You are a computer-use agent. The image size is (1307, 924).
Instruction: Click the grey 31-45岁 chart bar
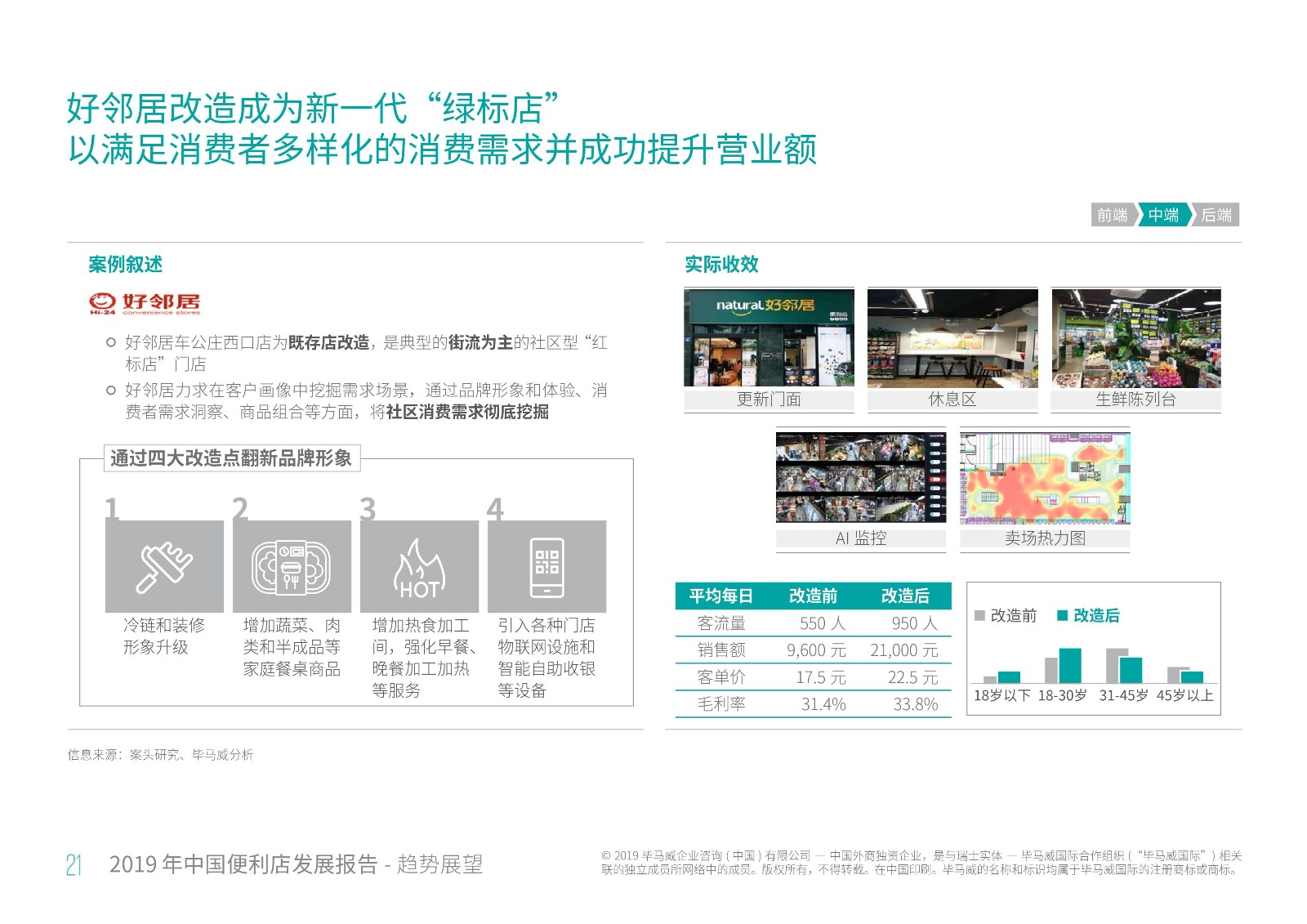pyautogui.click(x=1113, y=665)
